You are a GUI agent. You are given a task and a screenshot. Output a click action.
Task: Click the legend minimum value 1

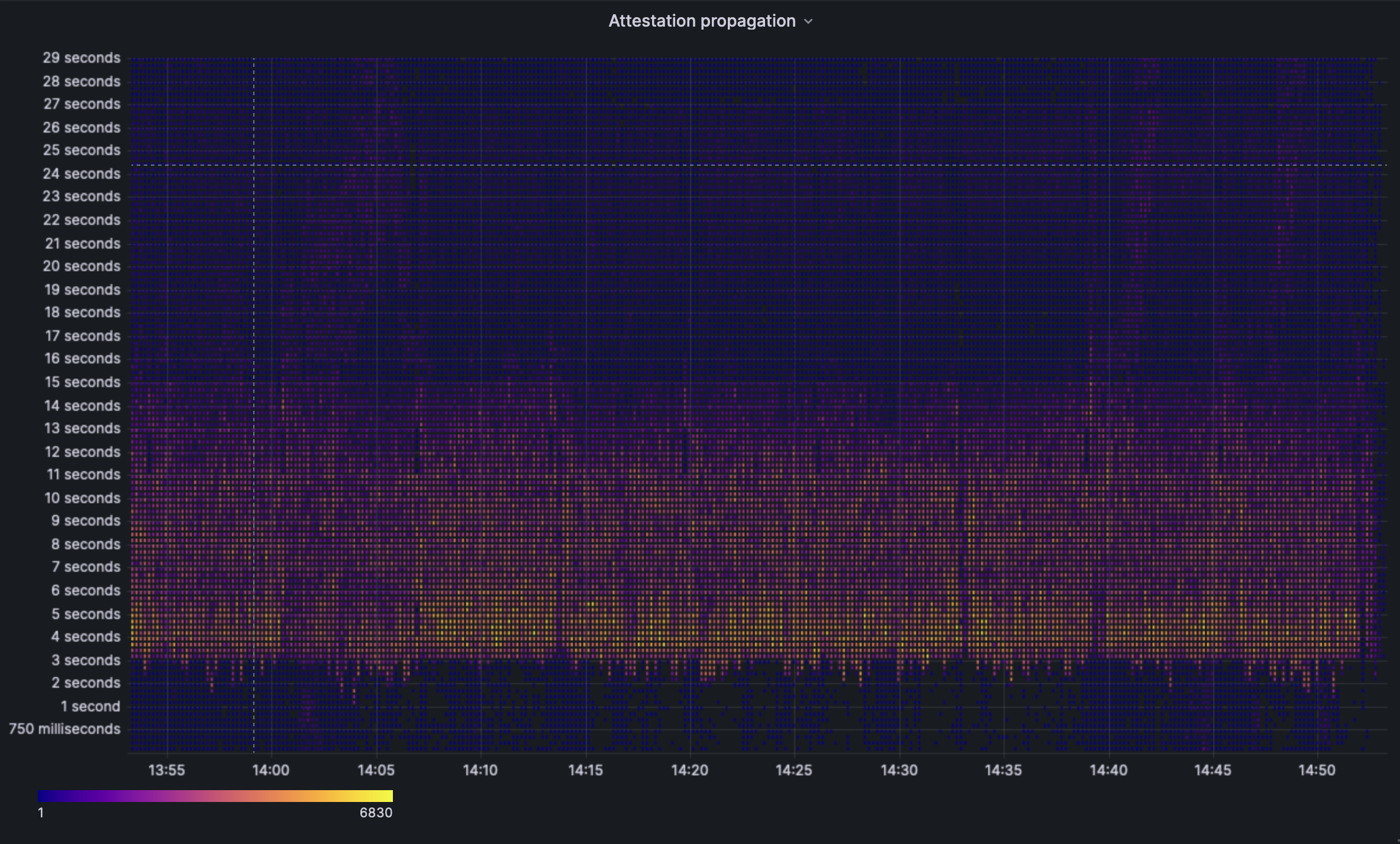pyautogui.click(x=40, y=813)
